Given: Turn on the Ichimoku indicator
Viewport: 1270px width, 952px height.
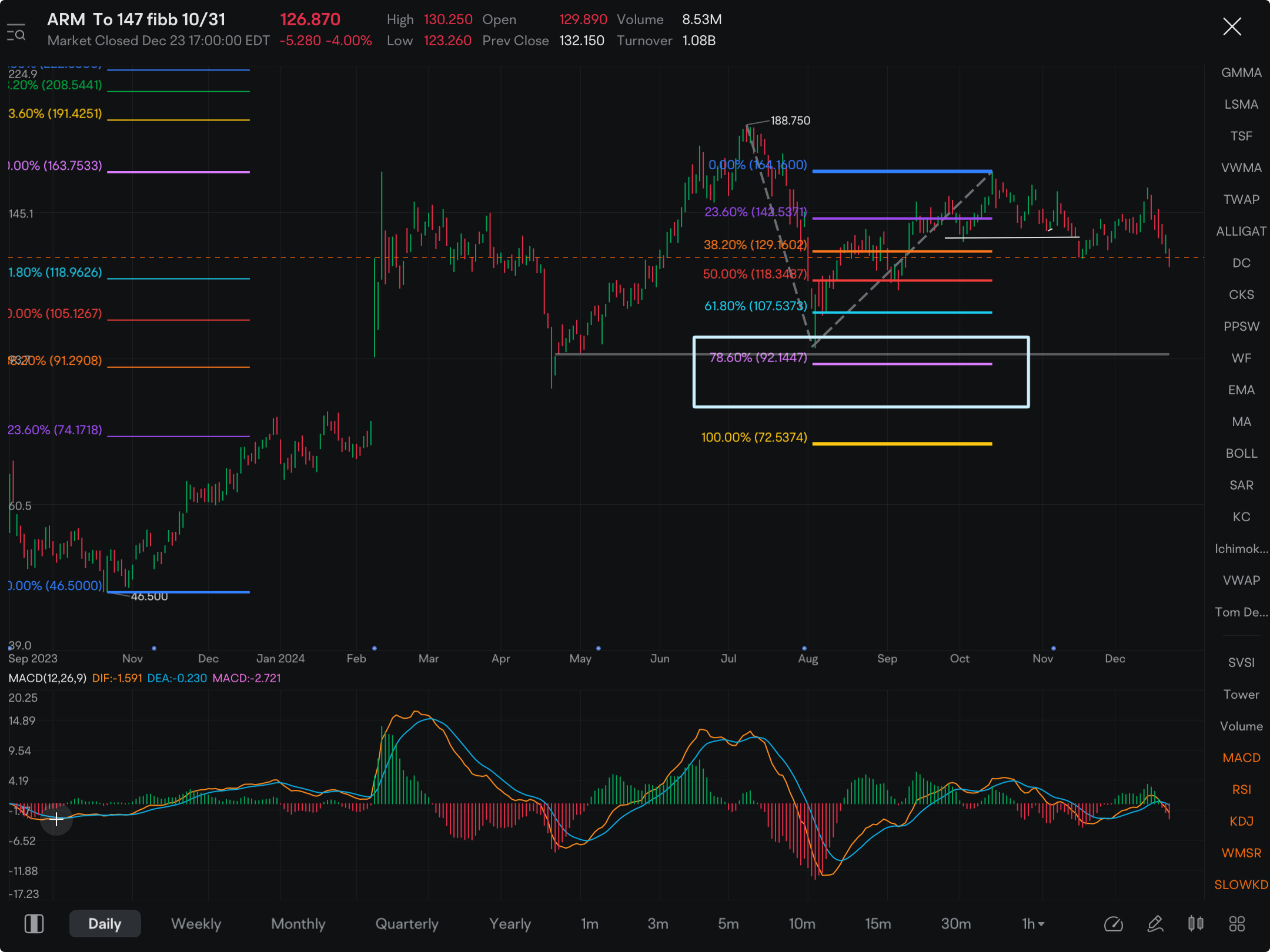Looking at the screenshot, I should [1241, 549].
